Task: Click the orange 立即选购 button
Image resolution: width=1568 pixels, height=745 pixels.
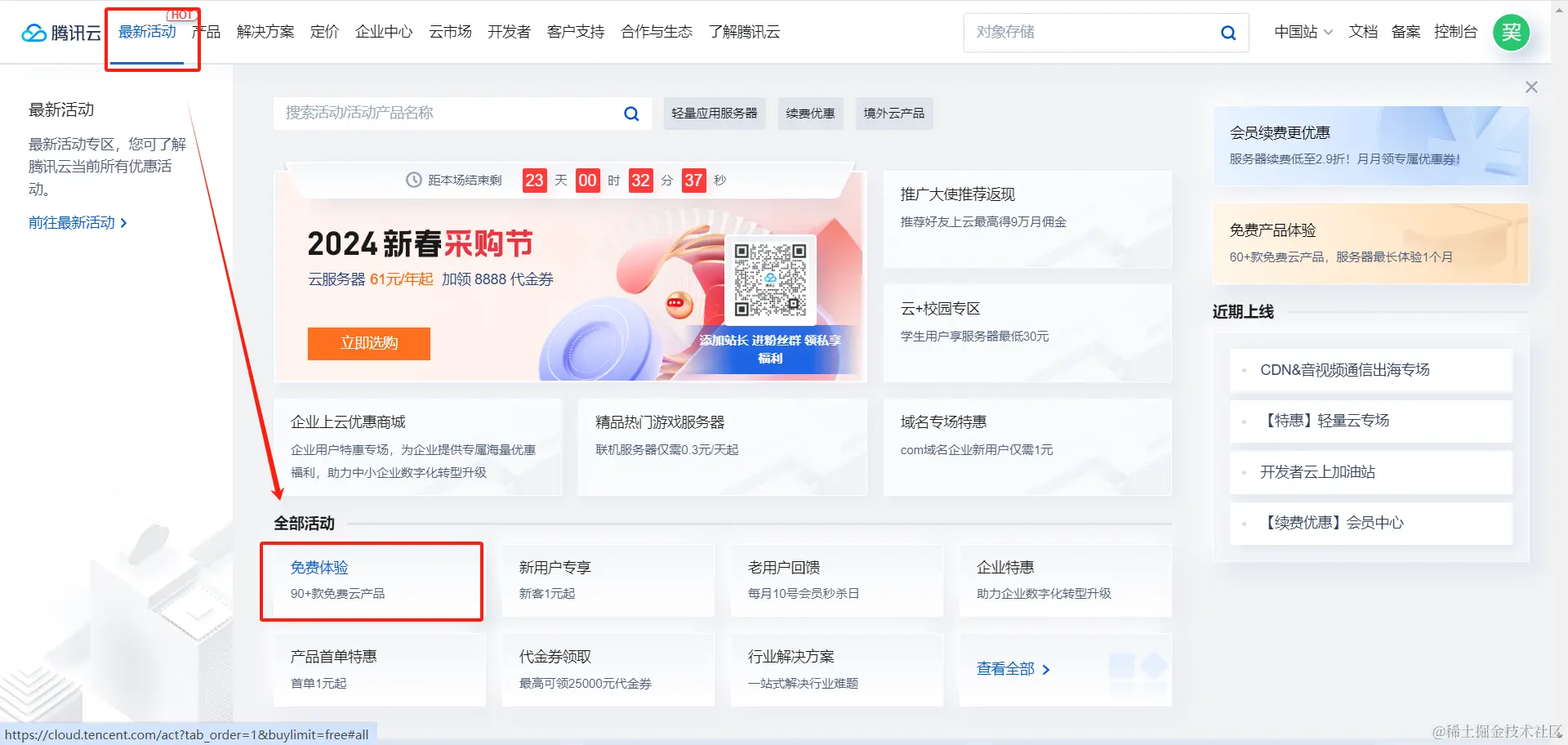Action: click(369, 344)
